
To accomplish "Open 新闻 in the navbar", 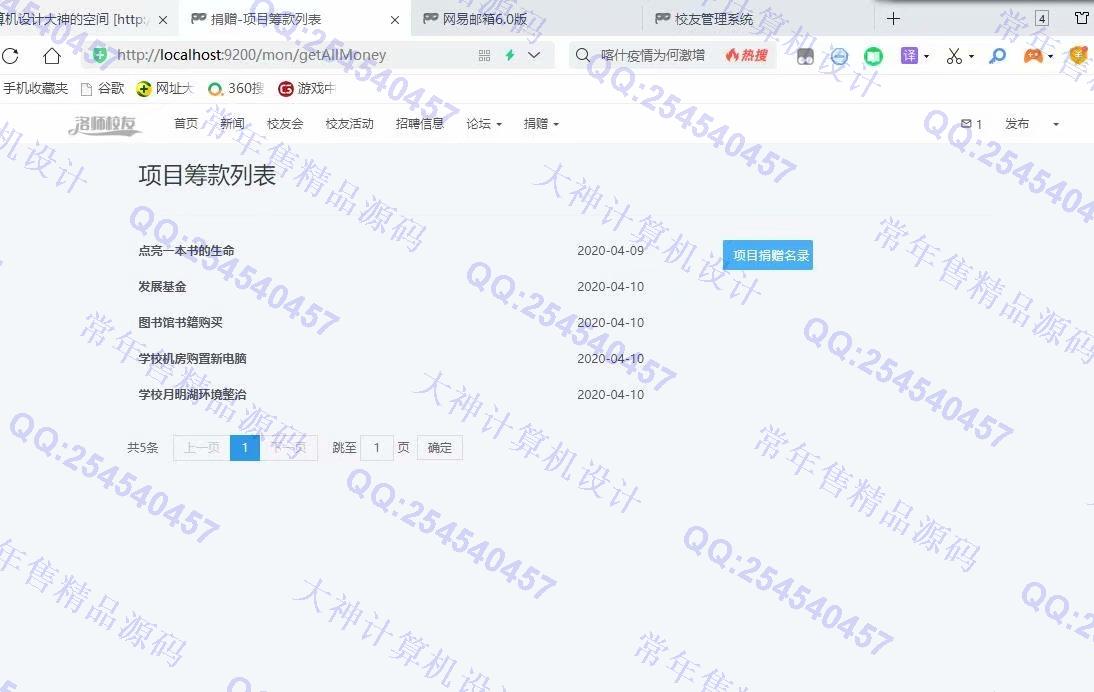I will click(232, 123).
